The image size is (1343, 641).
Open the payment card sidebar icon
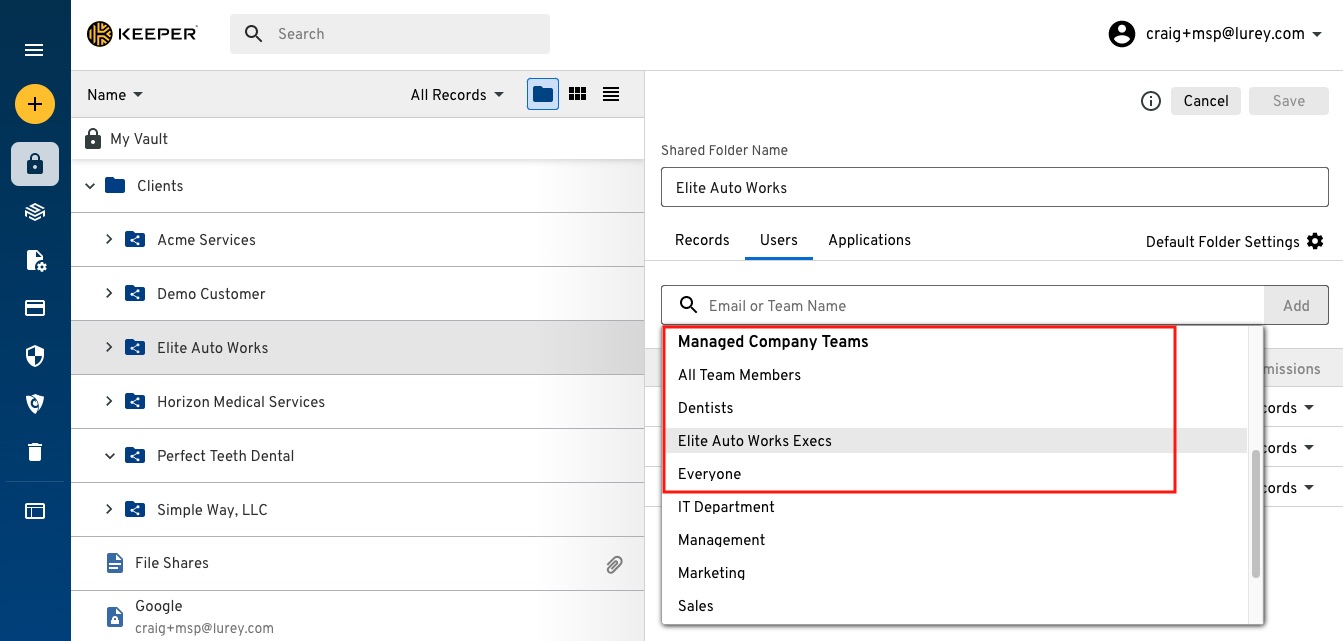point(35,308)
